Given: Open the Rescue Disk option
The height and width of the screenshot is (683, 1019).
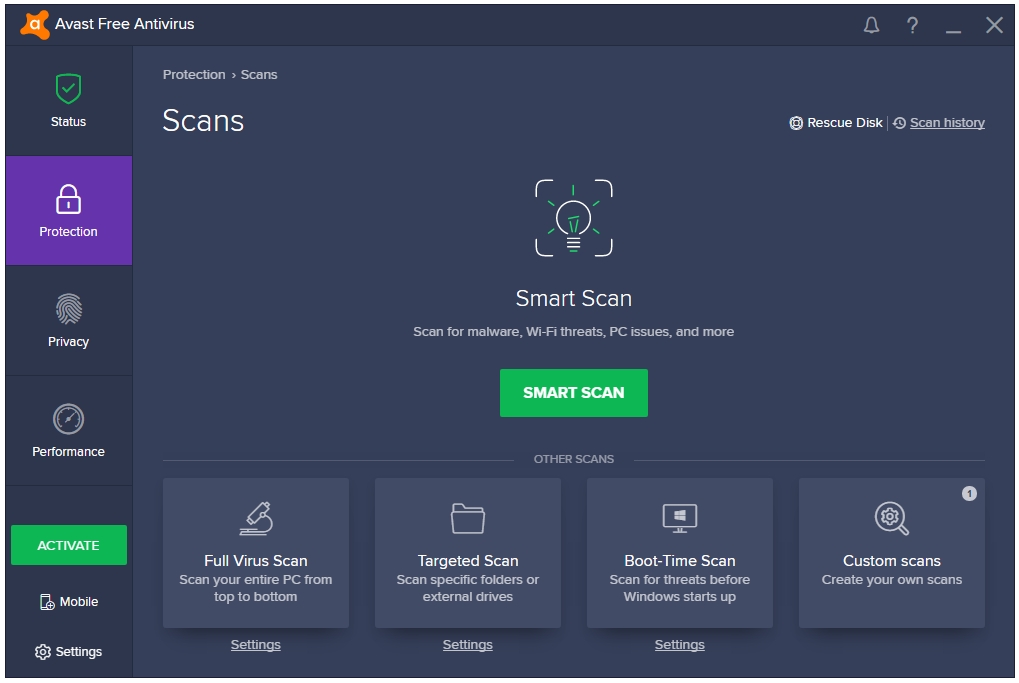Looking at the screenshot, I should point(836,123).
